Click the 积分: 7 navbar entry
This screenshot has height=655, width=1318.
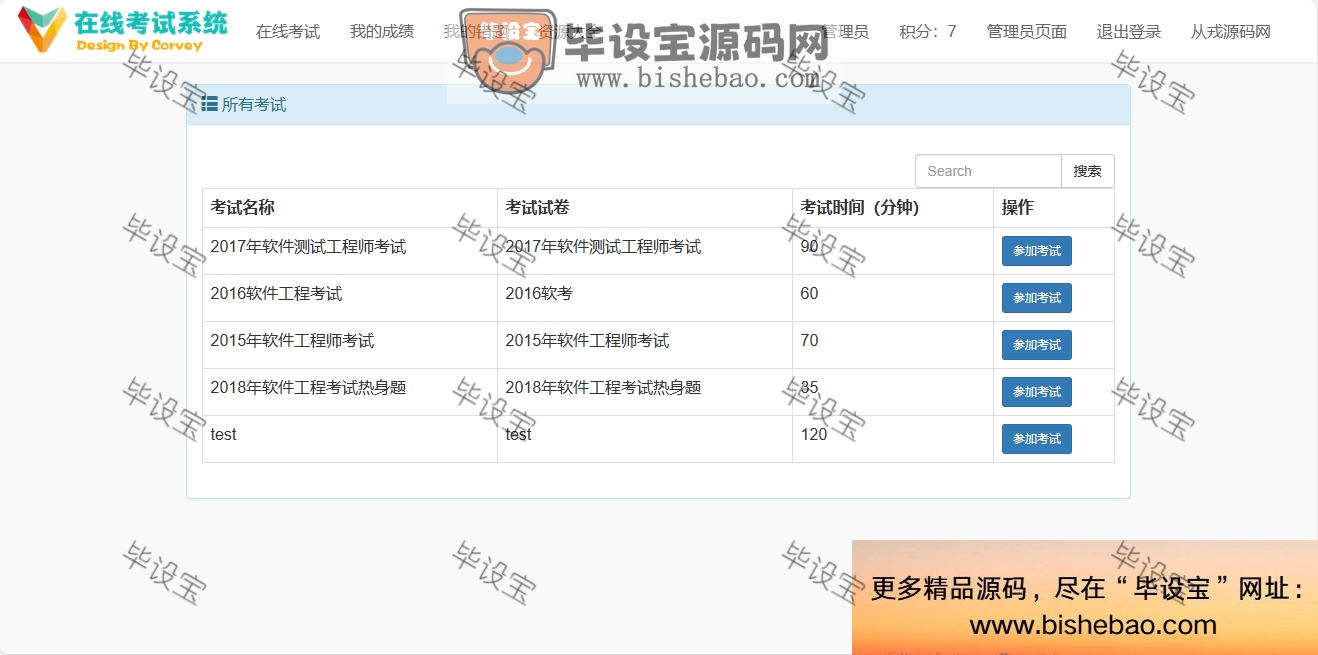pos(928,31)
